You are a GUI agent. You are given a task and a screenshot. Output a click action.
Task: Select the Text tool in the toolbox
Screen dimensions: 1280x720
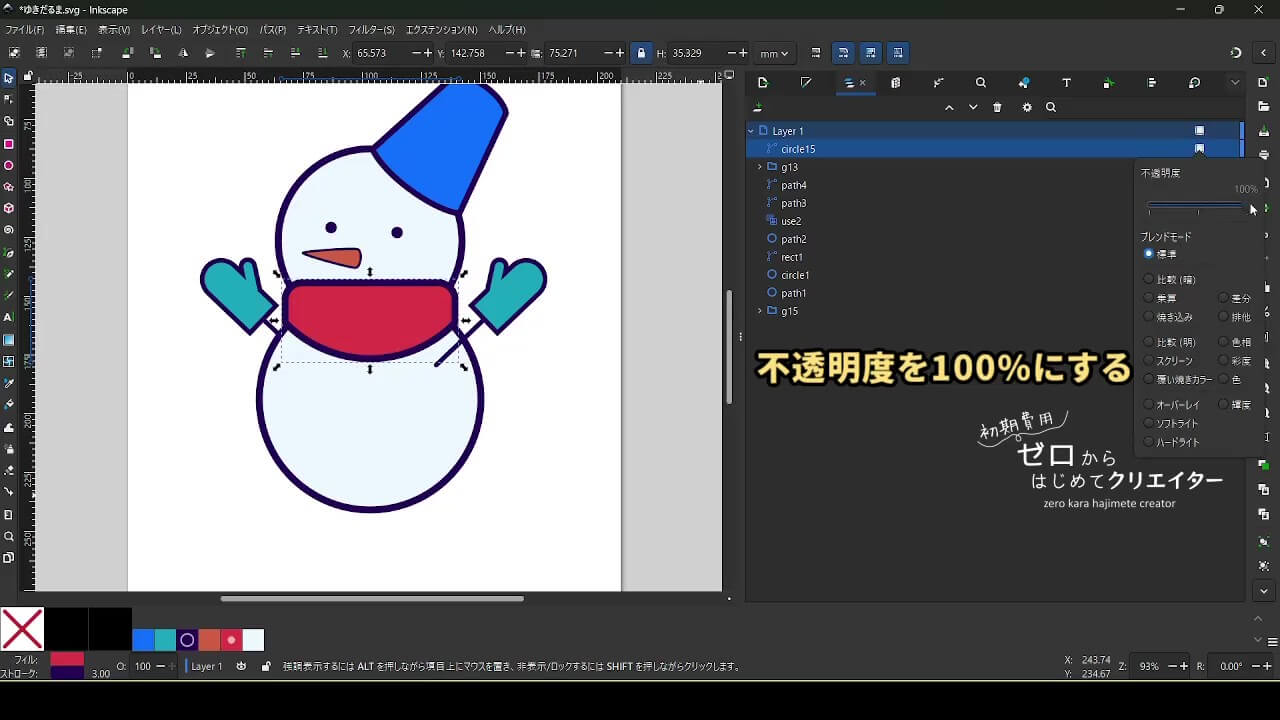[x=9, y=317]
